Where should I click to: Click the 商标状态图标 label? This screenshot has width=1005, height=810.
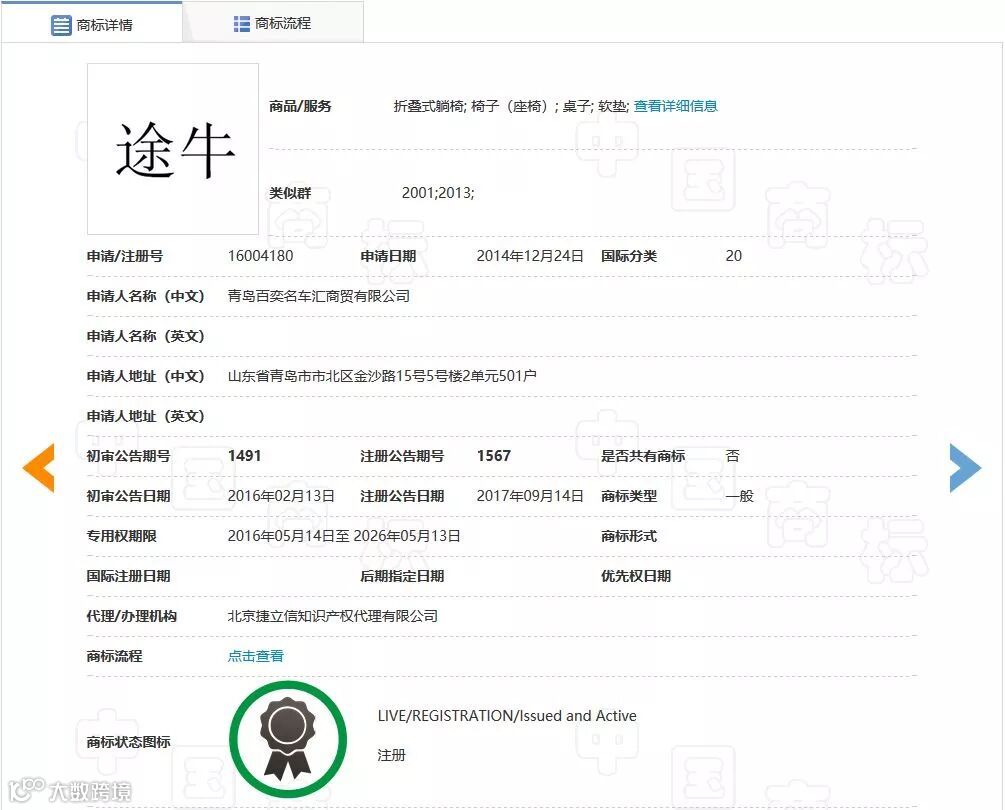click(x=128, y=741)
